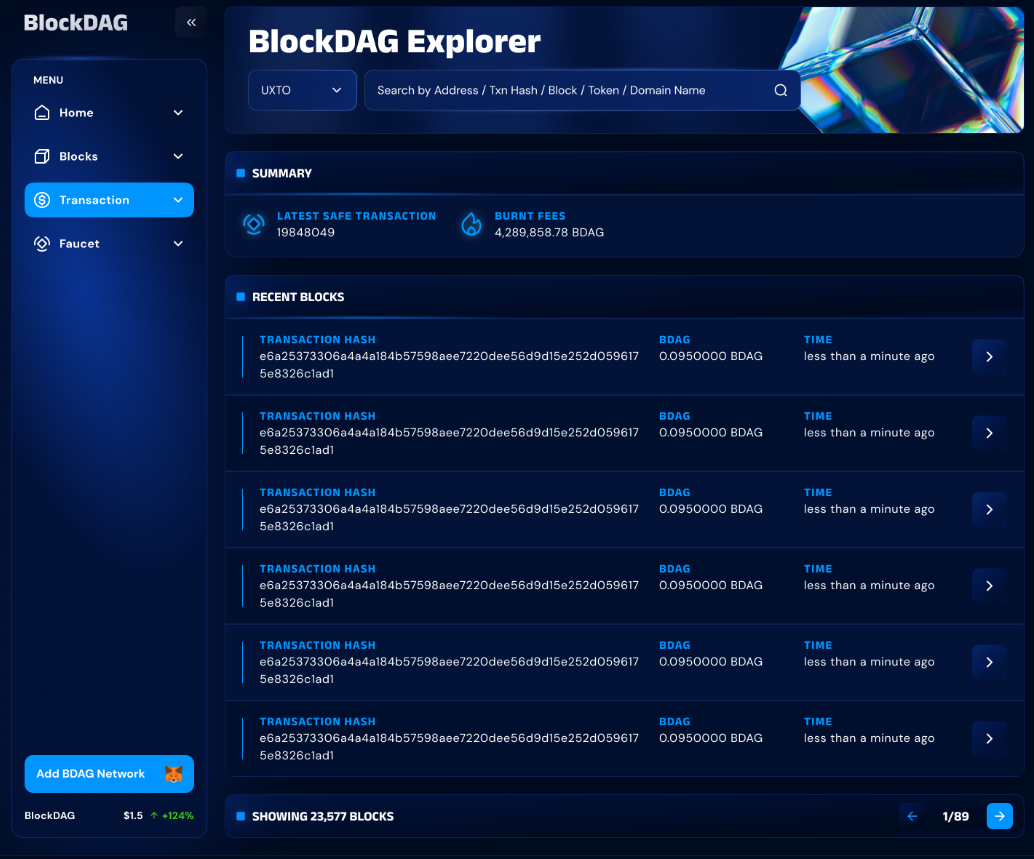Click first row transaction hash

(x=449, y=365)
